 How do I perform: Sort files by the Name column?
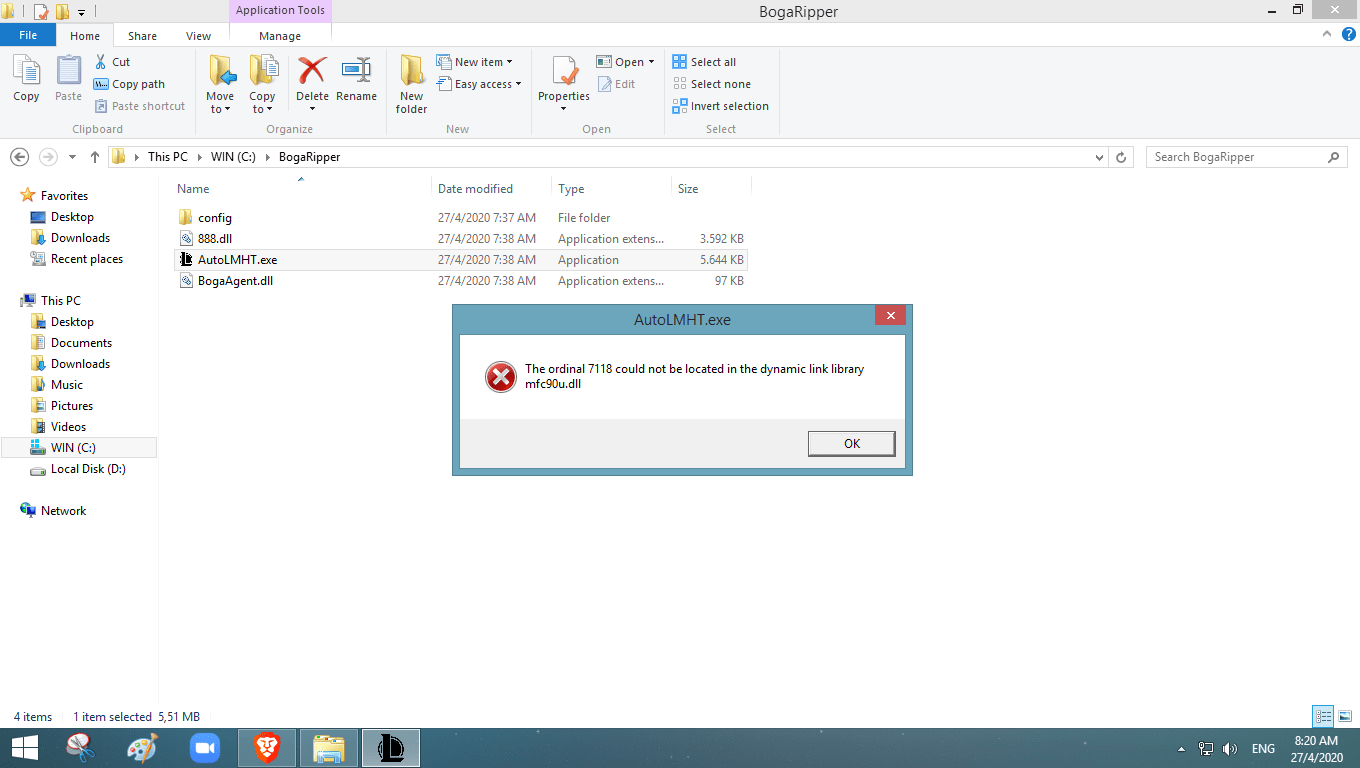(193, 189)
